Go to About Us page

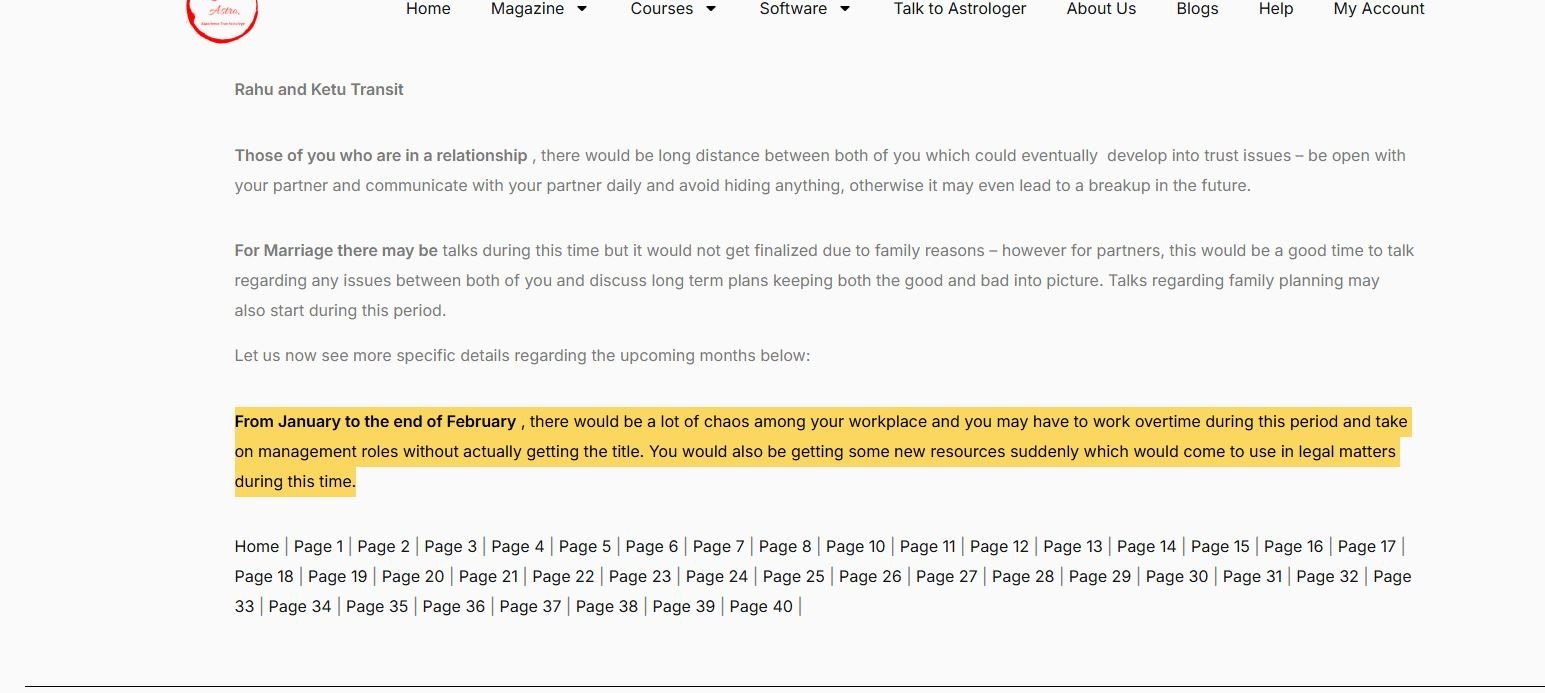(1101, 9)
